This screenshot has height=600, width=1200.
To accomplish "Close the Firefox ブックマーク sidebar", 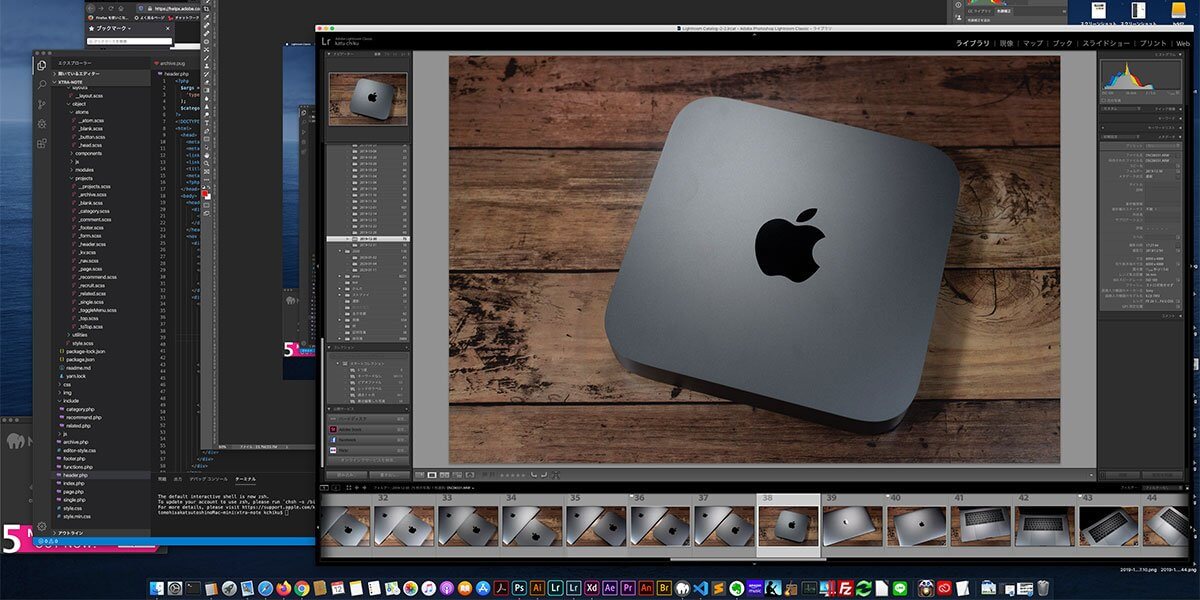I will click(167, 29).
